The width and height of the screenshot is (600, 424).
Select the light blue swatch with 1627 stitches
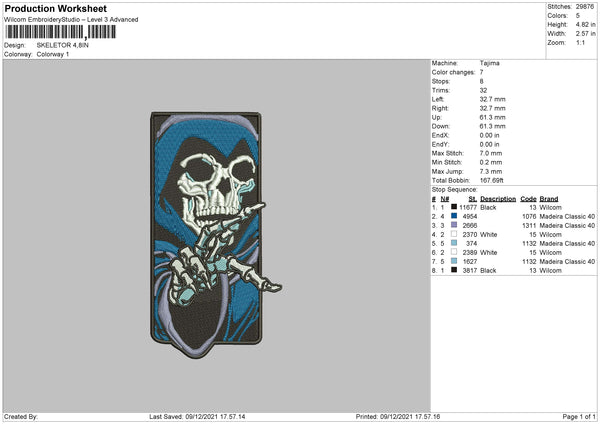(x=454, y=261)
